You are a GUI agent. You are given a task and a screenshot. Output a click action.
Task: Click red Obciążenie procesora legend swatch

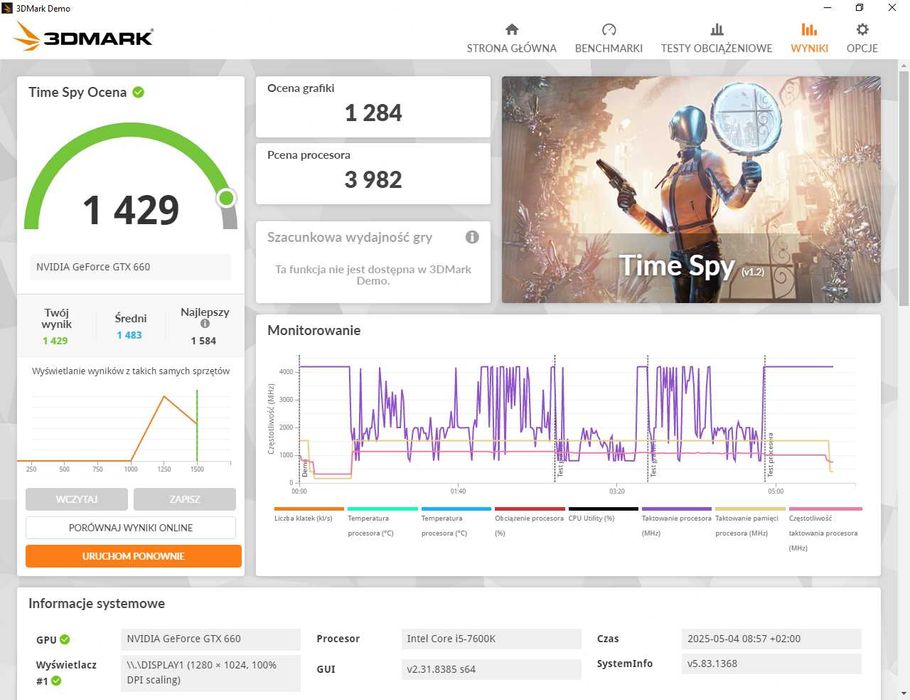point(529,509)
